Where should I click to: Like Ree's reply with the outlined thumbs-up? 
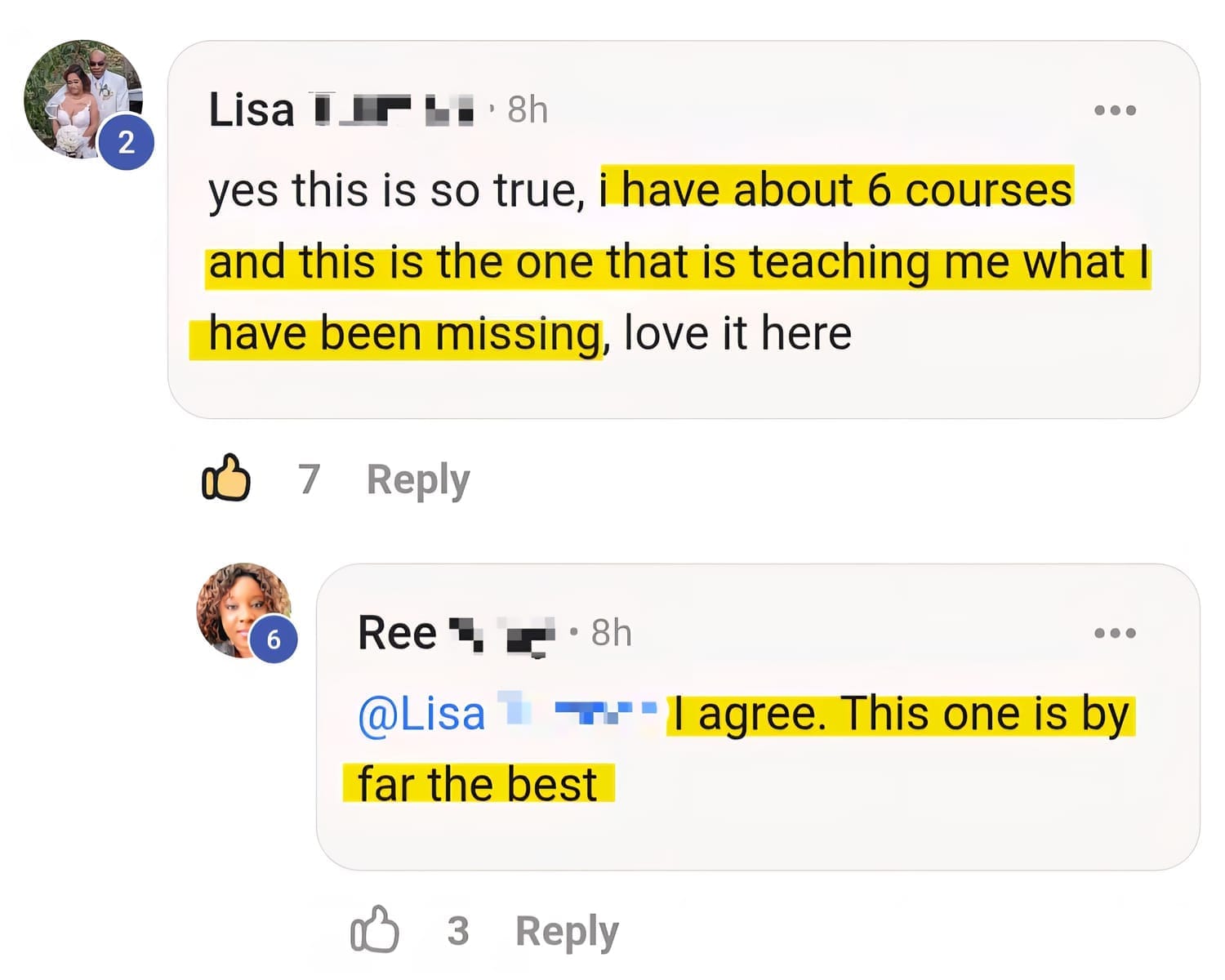click(375, 929)
